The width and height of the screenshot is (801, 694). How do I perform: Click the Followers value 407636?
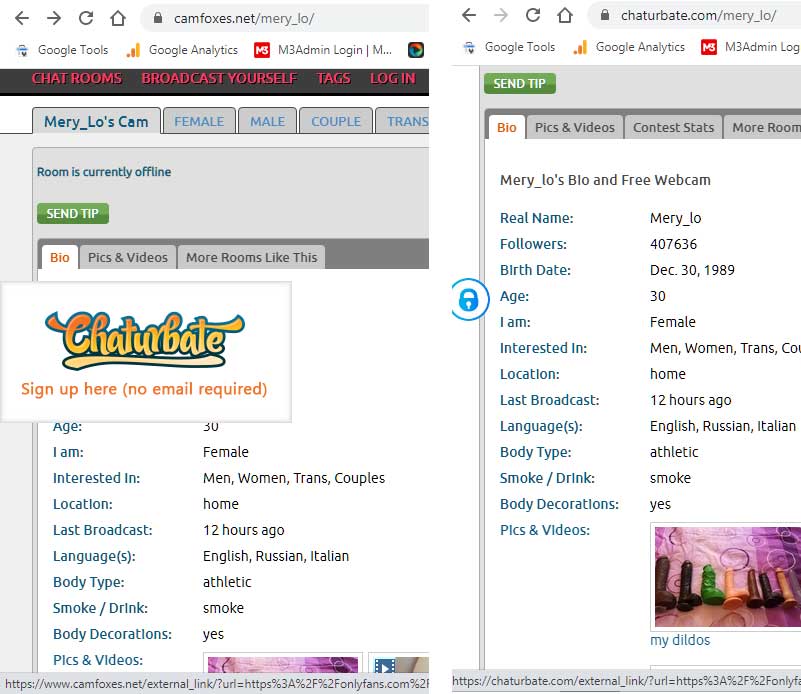673,244
